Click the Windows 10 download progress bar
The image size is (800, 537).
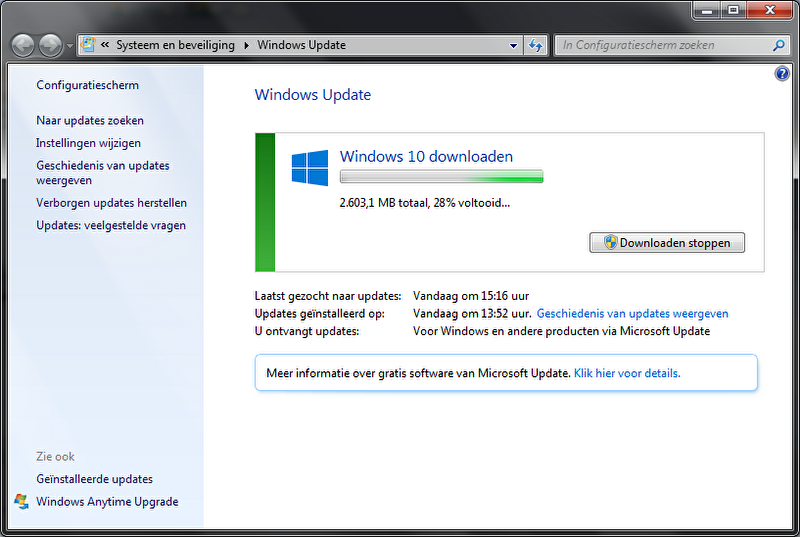[441, 177]
